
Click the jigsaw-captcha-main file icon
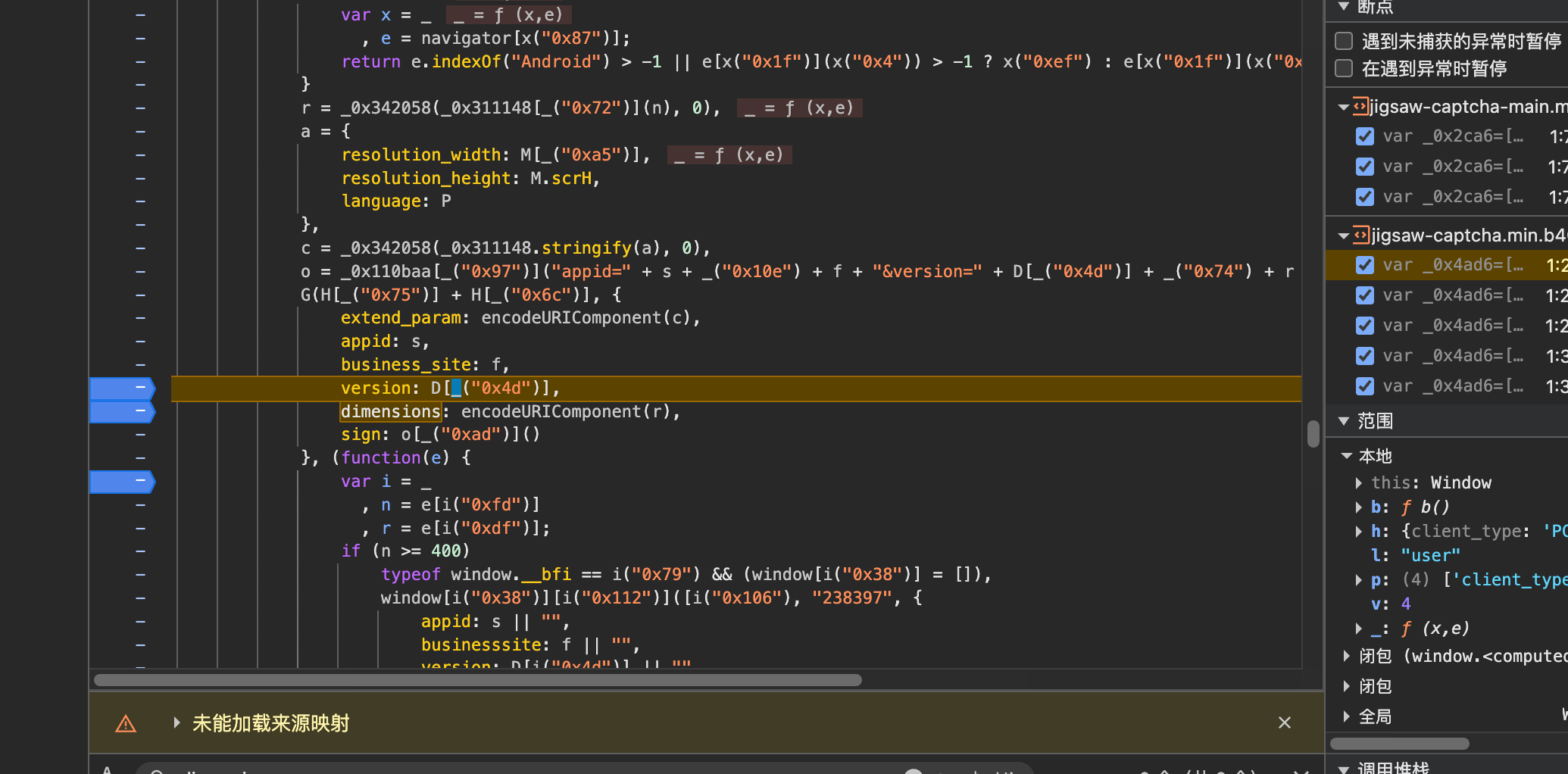1361,106
